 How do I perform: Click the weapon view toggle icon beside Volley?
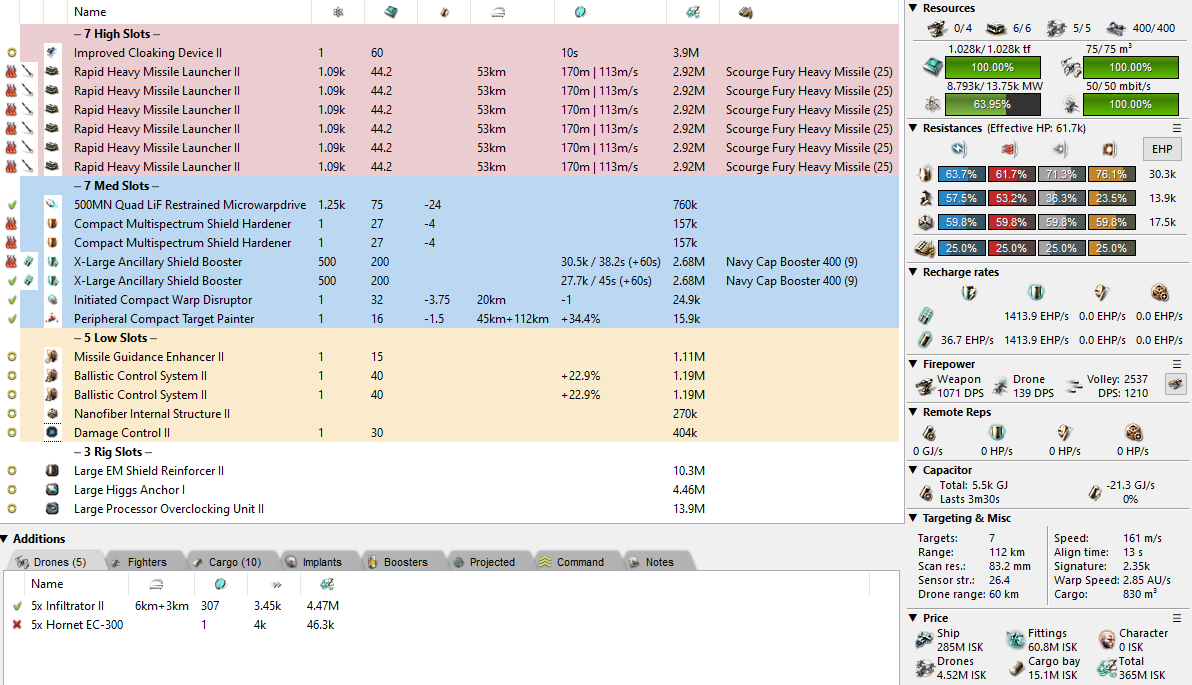[1176, 385]
